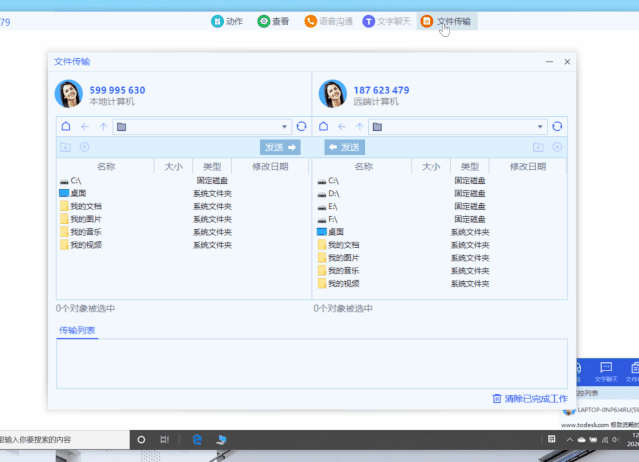Start 语音沟通 voice call
639x462 pixels.
pyautogui.click(x=328, y=21)
